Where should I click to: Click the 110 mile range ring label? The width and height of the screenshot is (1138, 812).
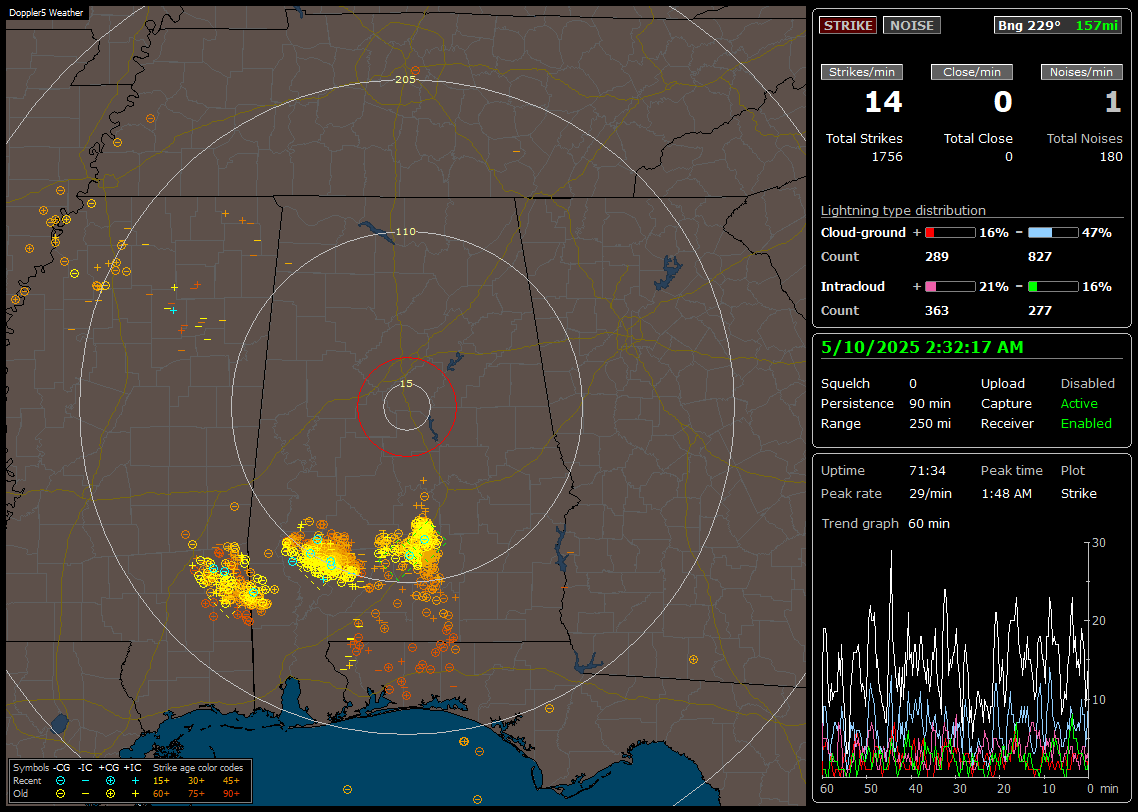click(405, 231)
